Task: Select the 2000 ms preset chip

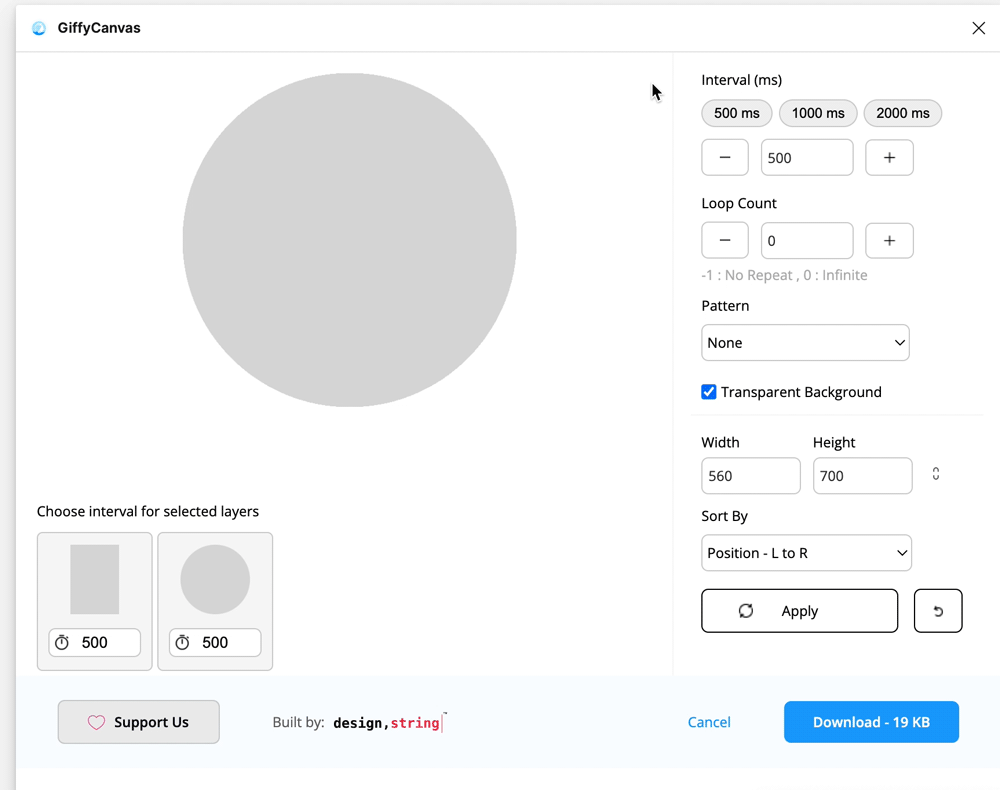Action: pos(902,113)
